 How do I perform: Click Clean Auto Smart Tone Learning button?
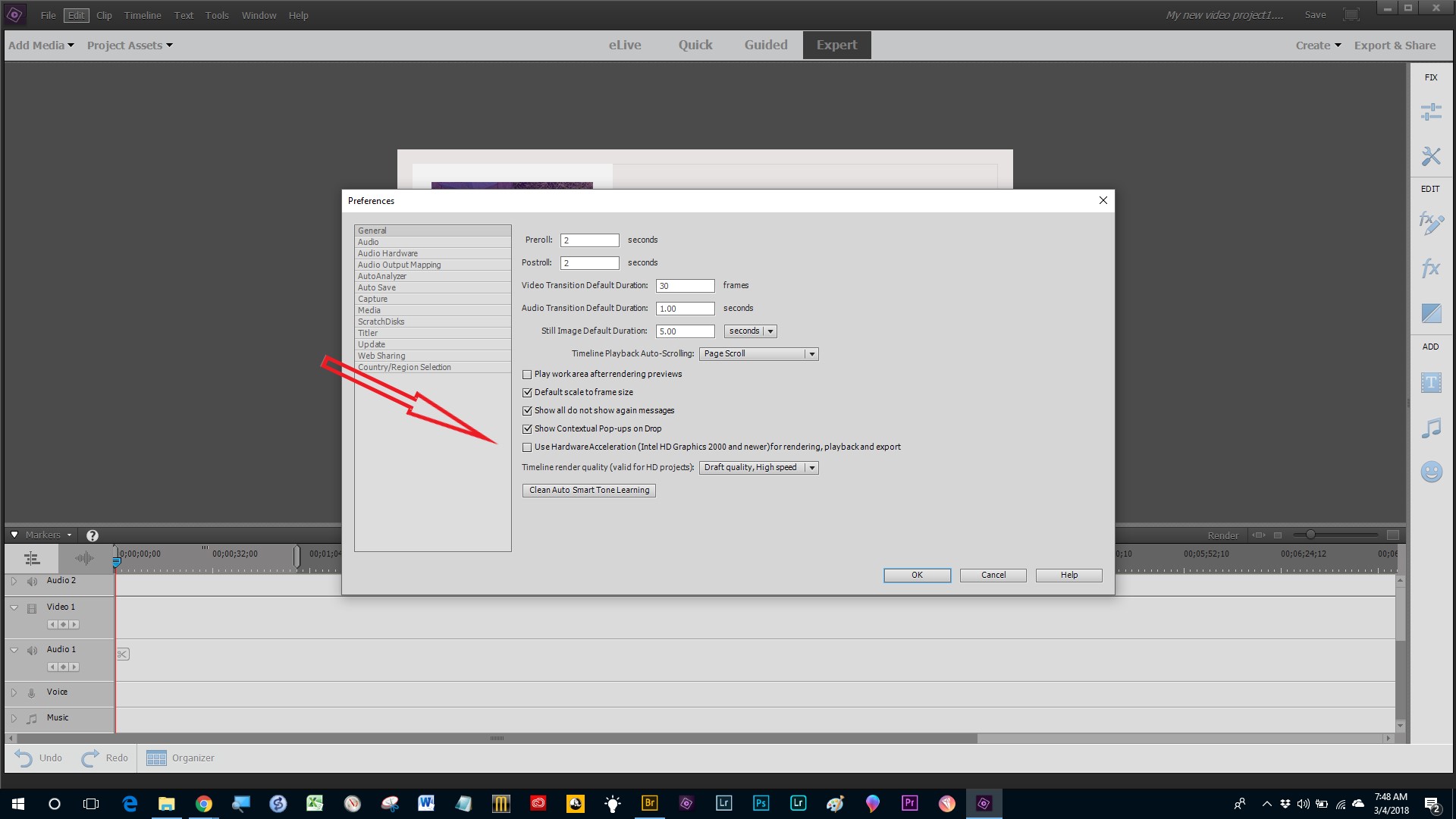tap(589, 491)
